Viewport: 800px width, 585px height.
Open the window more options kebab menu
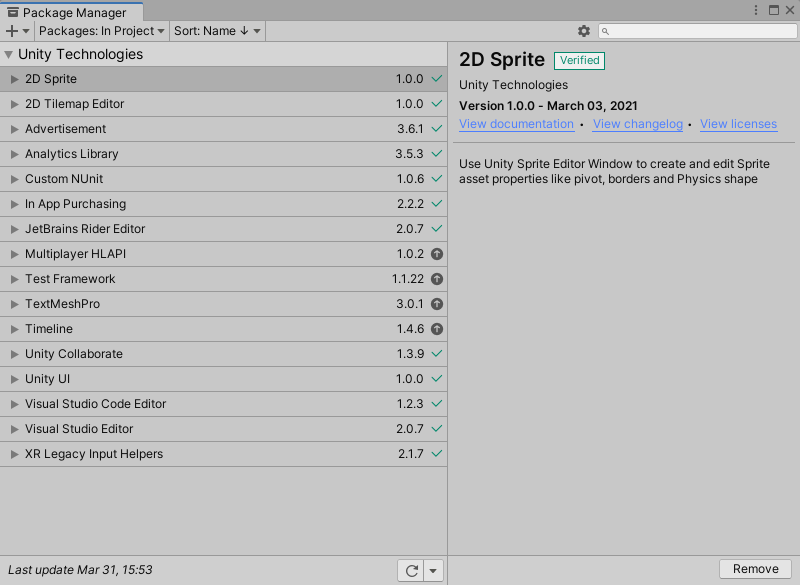point(756,10)
